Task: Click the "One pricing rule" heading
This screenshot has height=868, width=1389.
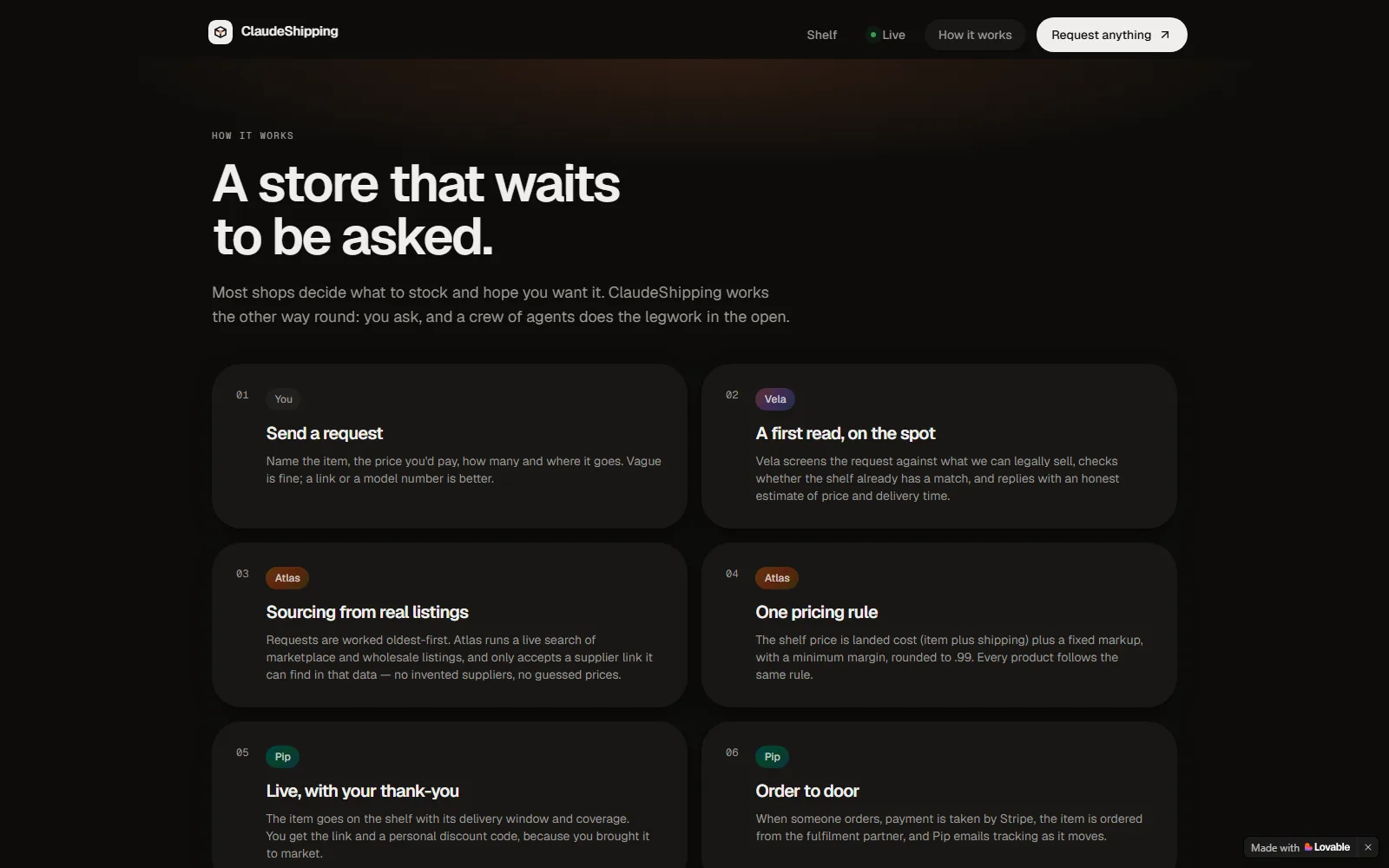Action: (x=817, y=612)
